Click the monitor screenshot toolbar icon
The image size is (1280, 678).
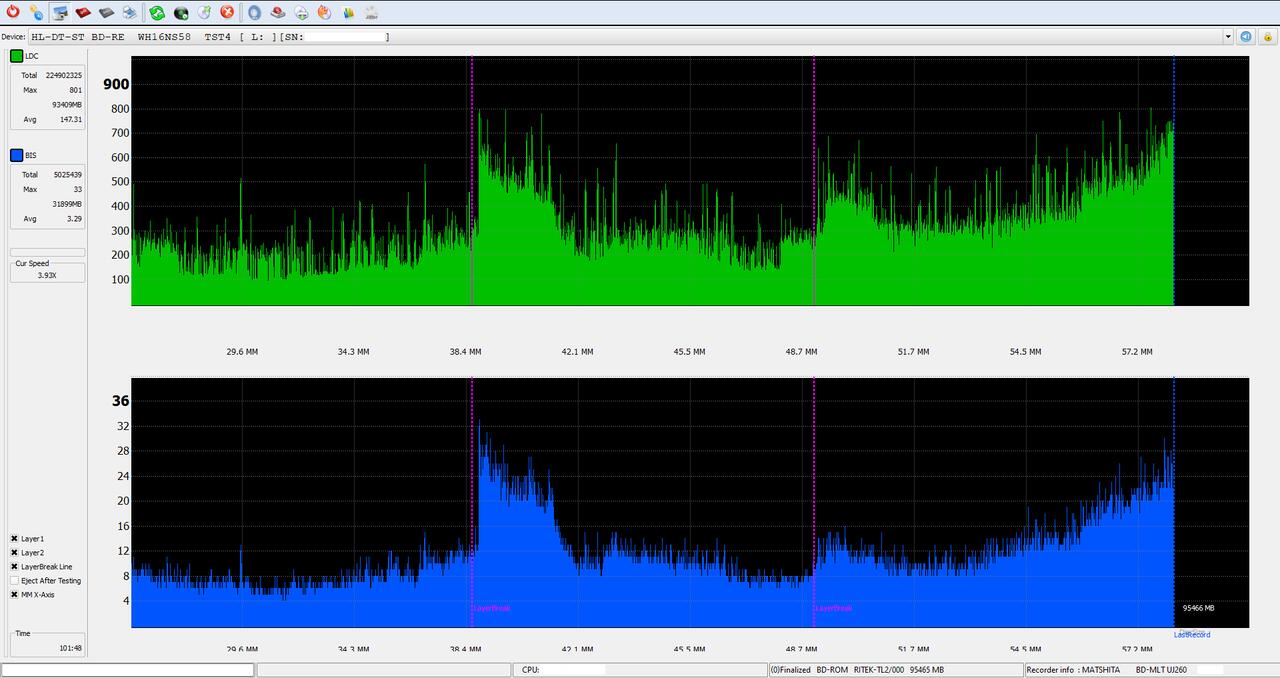60,12
